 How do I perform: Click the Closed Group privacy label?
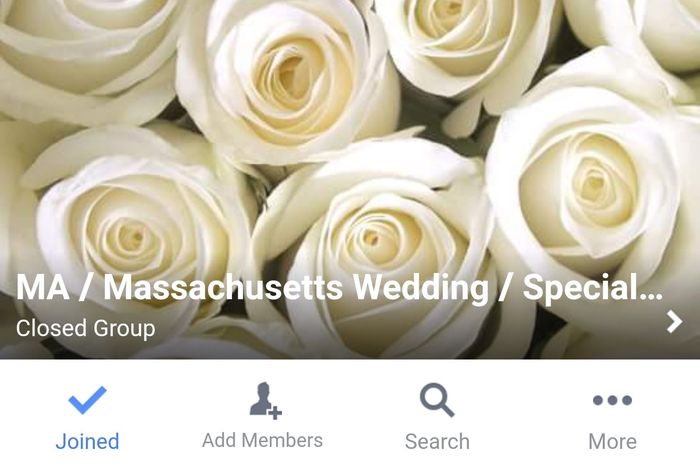[x=86, y=328]
